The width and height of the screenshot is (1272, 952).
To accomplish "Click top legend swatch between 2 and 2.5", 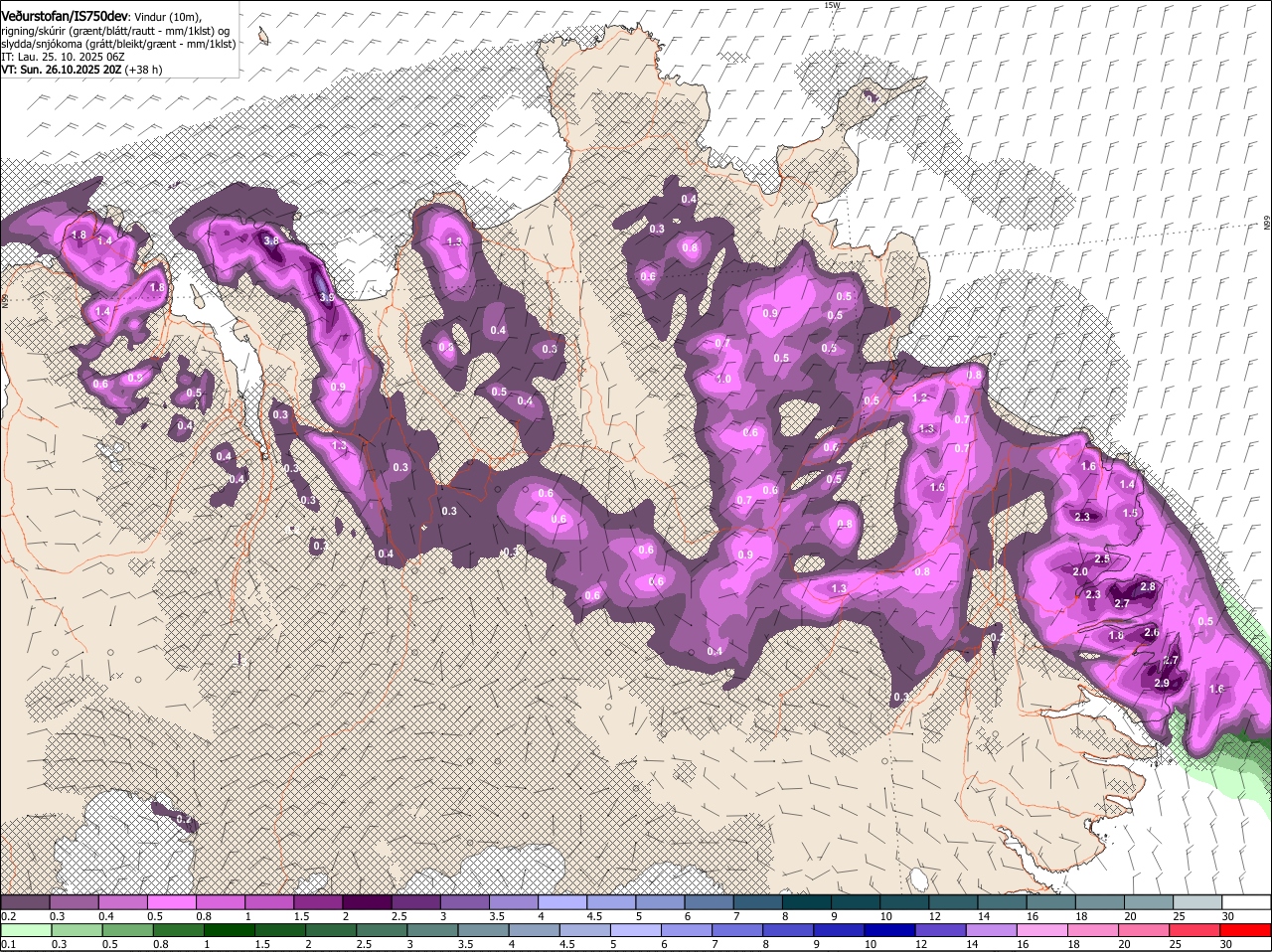I will [367, 901].
